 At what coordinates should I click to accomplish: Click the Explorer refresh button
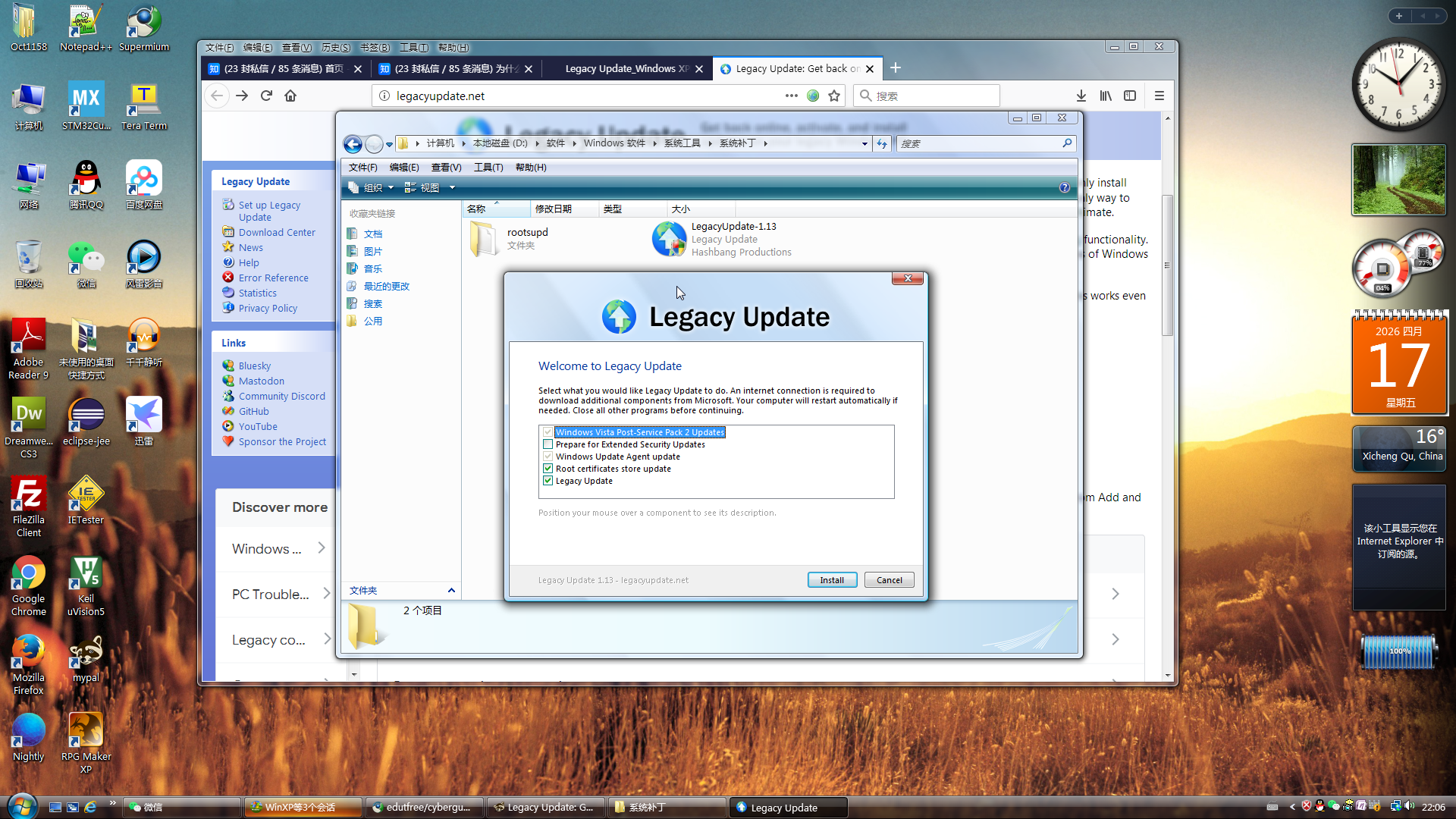coord(881,143)
